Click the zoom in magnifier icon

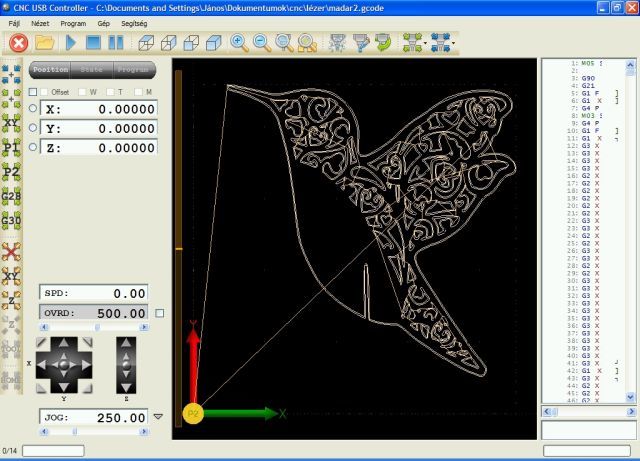tap(239, 43)
